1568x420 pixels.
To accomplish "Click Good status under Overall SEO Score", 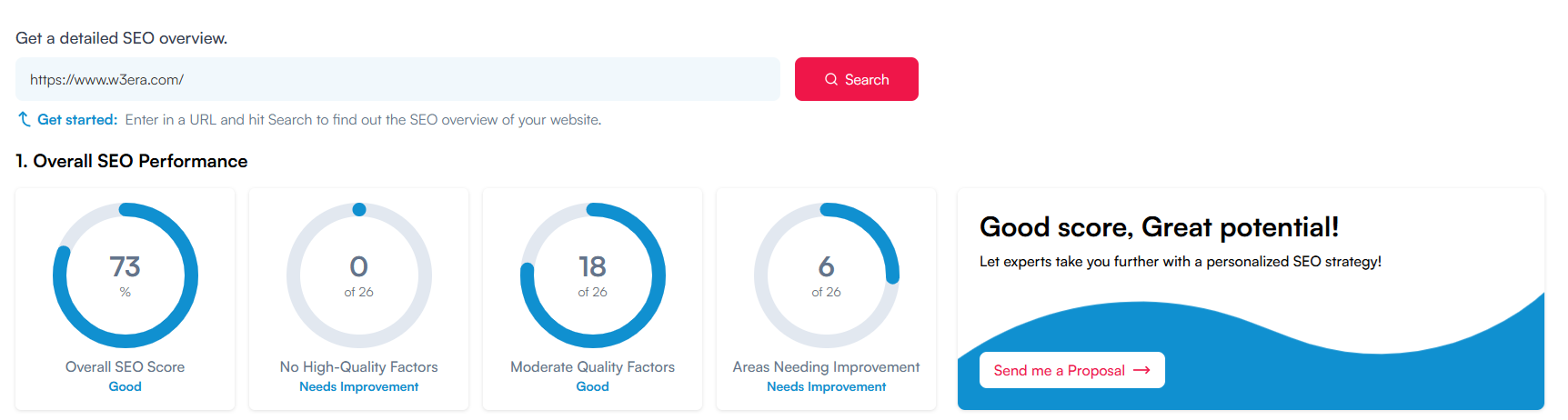I will coord(126,386).
